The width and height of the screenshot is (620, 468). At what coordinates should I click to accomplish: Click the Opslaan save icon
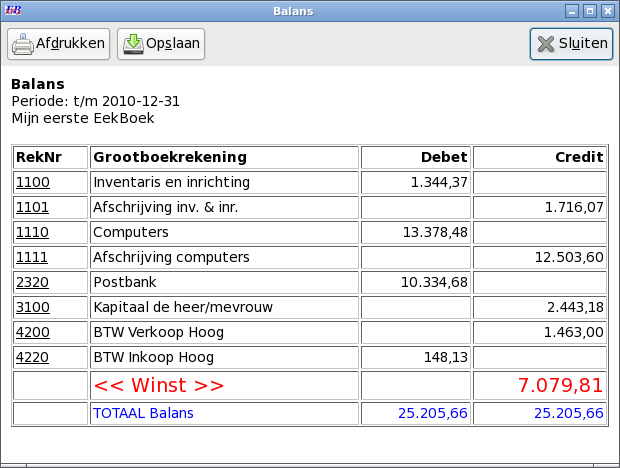click(132, 44)
